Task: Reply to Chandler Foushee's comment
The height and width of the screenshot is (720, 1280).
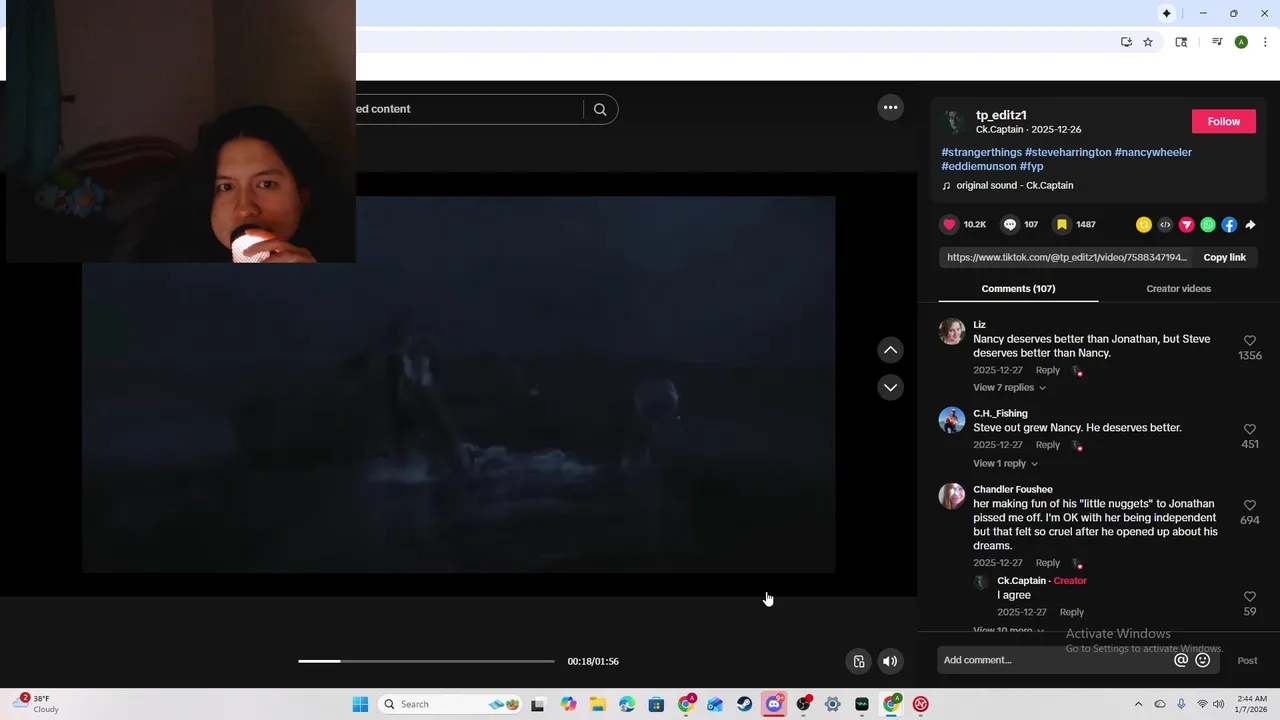Action: click(x=1047, y=563)
